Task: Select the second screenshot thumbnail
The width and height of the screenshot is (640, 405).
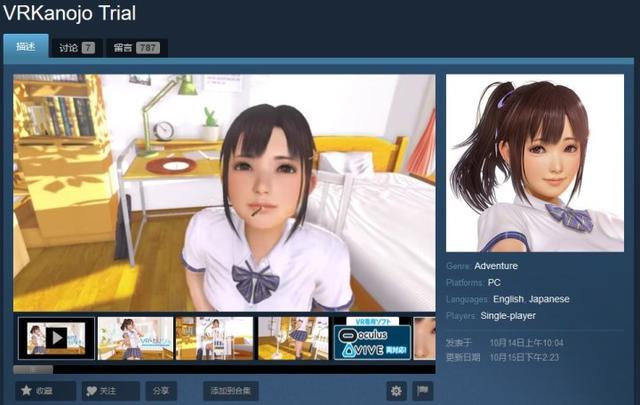Action: click(x=135, y=338)
